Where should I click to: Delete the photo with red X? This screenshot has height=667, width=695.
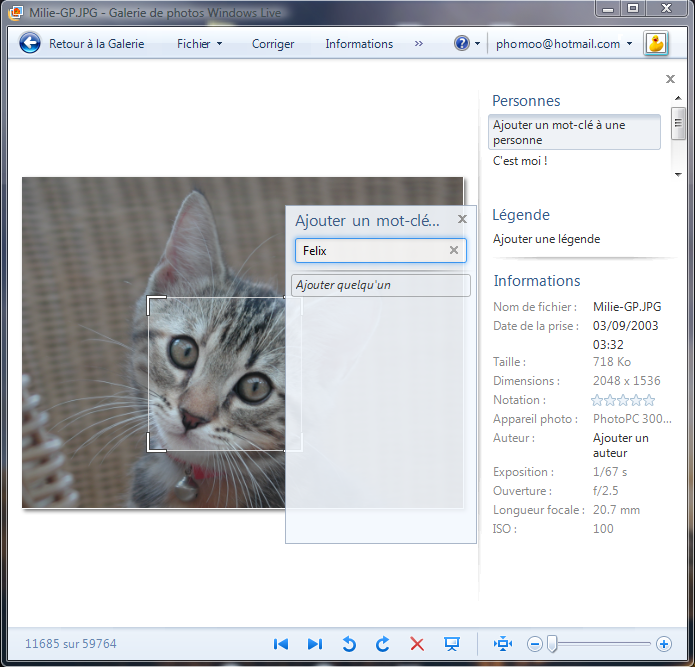tap(417, 644)
